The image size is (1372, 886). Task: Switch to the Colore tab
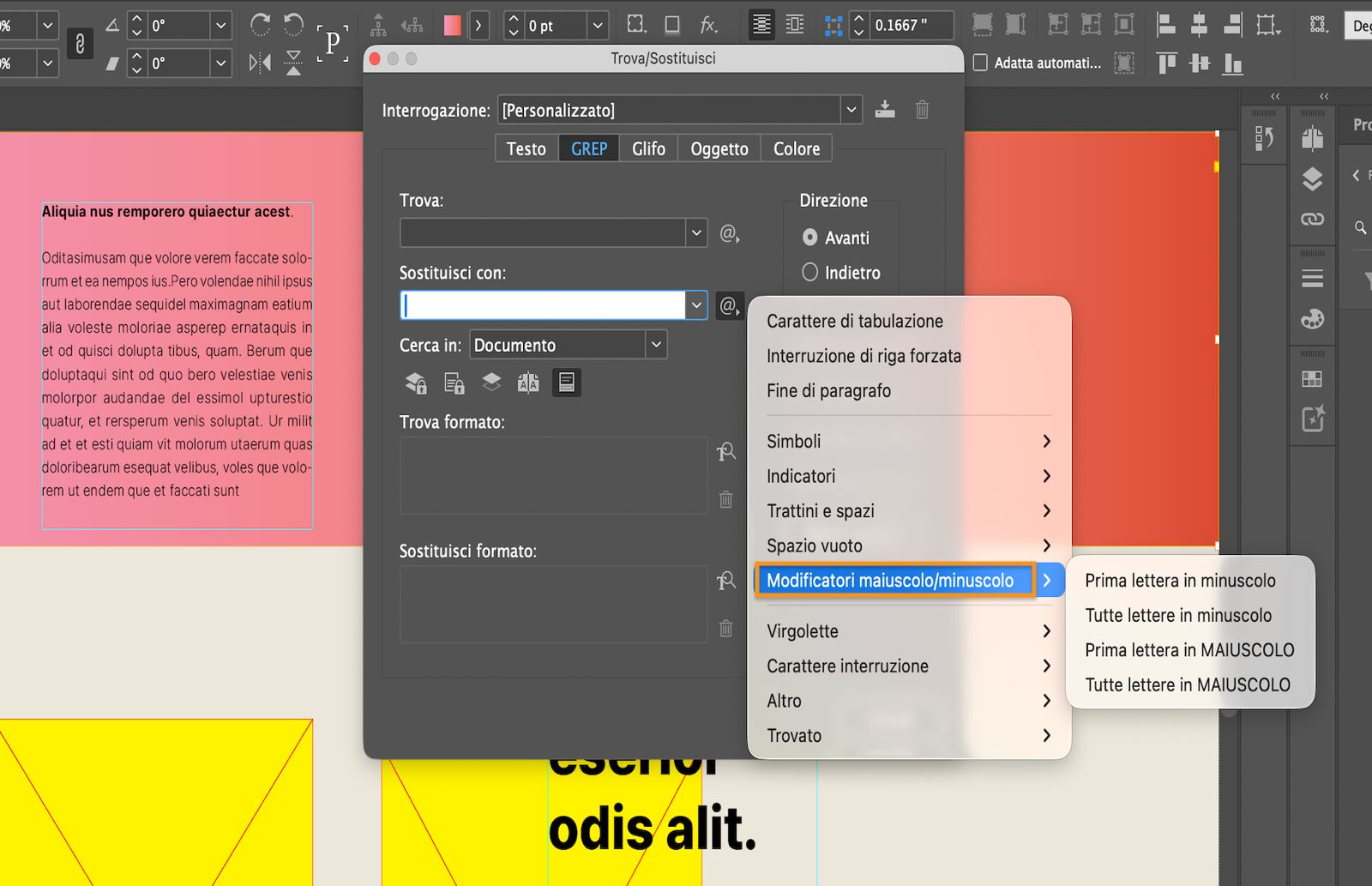[797, 148]
